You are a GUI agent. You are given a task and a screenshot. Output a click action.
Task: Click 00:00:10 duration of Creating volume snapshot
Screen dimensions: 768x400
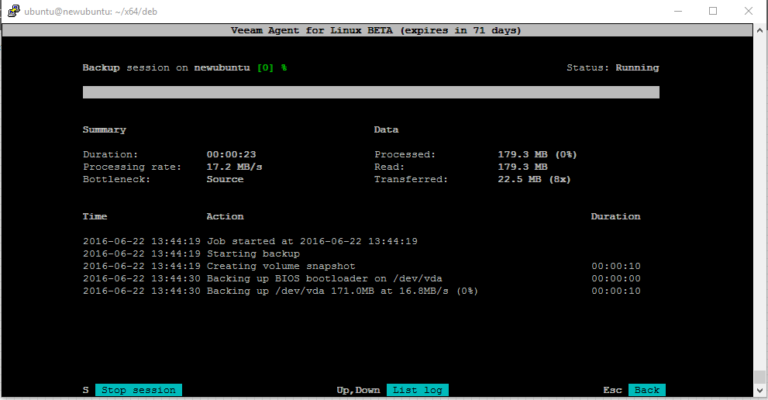[616, 266]
